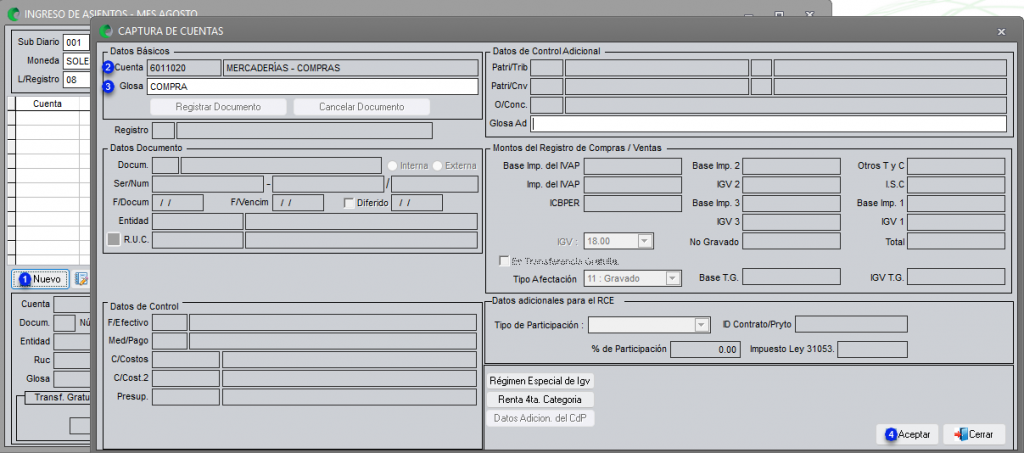Click the No Gravado amount field
Image resolution: width=1024 pixels, height=453 pixels.
pyautogui.click(x=792, y=242)
